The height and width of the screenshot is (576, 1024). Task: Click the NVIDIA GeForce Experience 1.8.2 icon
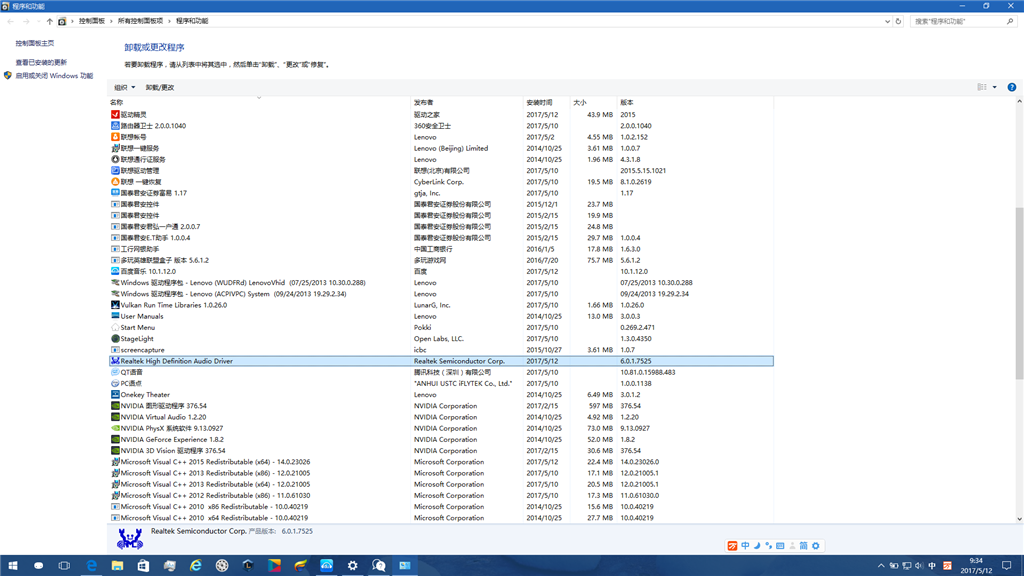[x=115, y=440]
